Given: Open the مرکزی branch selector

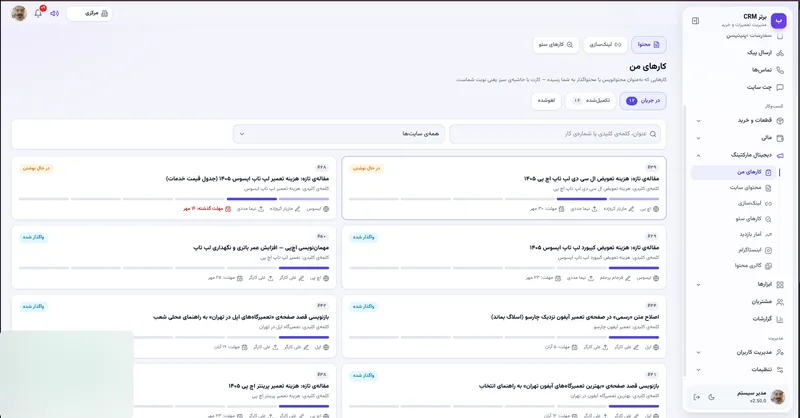Looking at the screenshot, I should [x=90, y=13].
